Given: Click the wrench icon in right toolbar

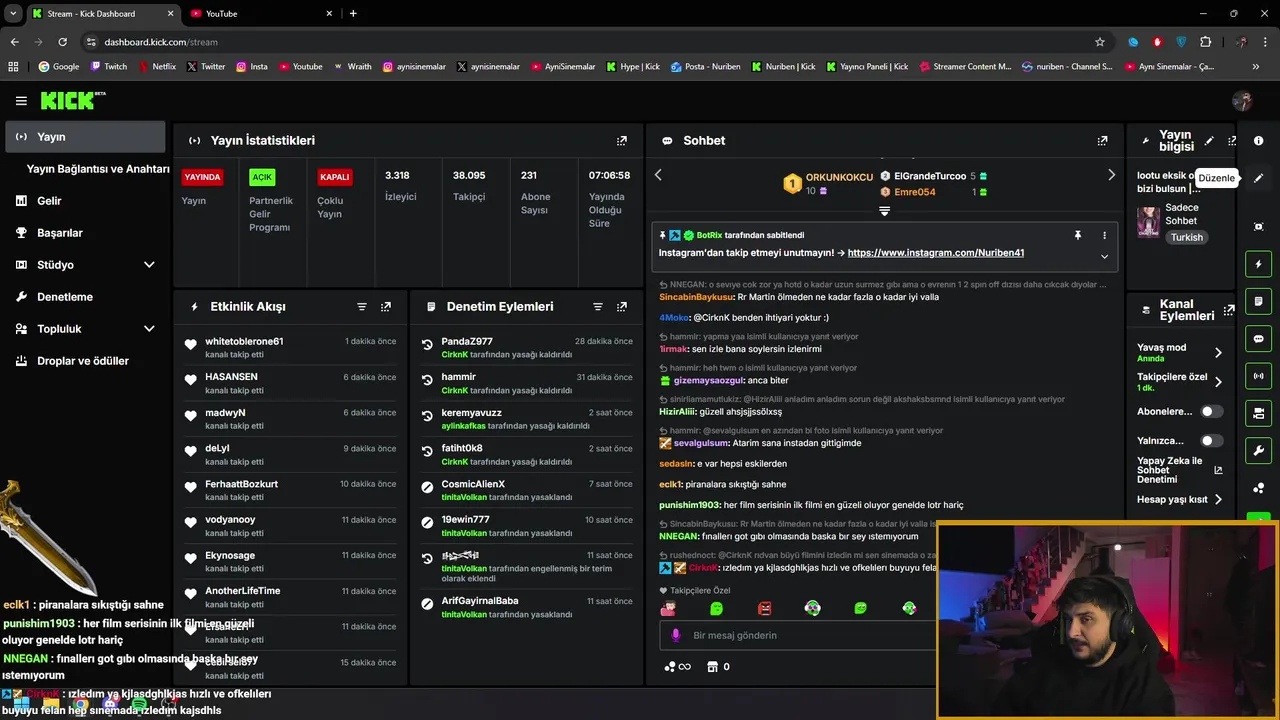Looking at the screenshot, I should [x=1259, y=450].
